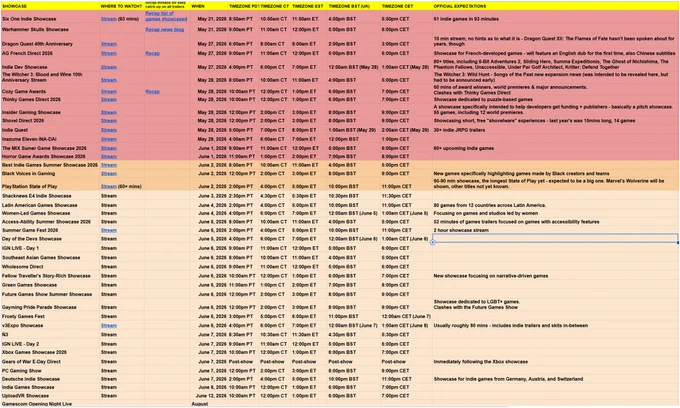
Task: Select the TIMEZONE EST header cell
Action: pos(309,6)
